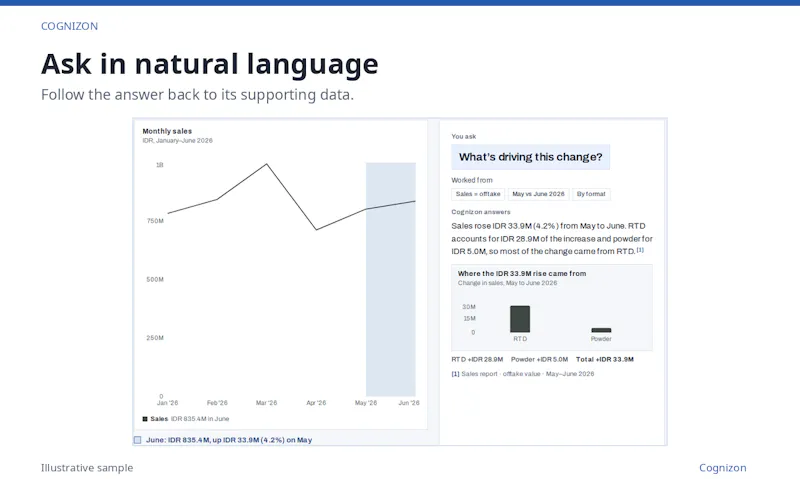The width and height of the screenshot is (800, 479).
Task: Click the 'Cognizon answers' label
Action: 481,212
